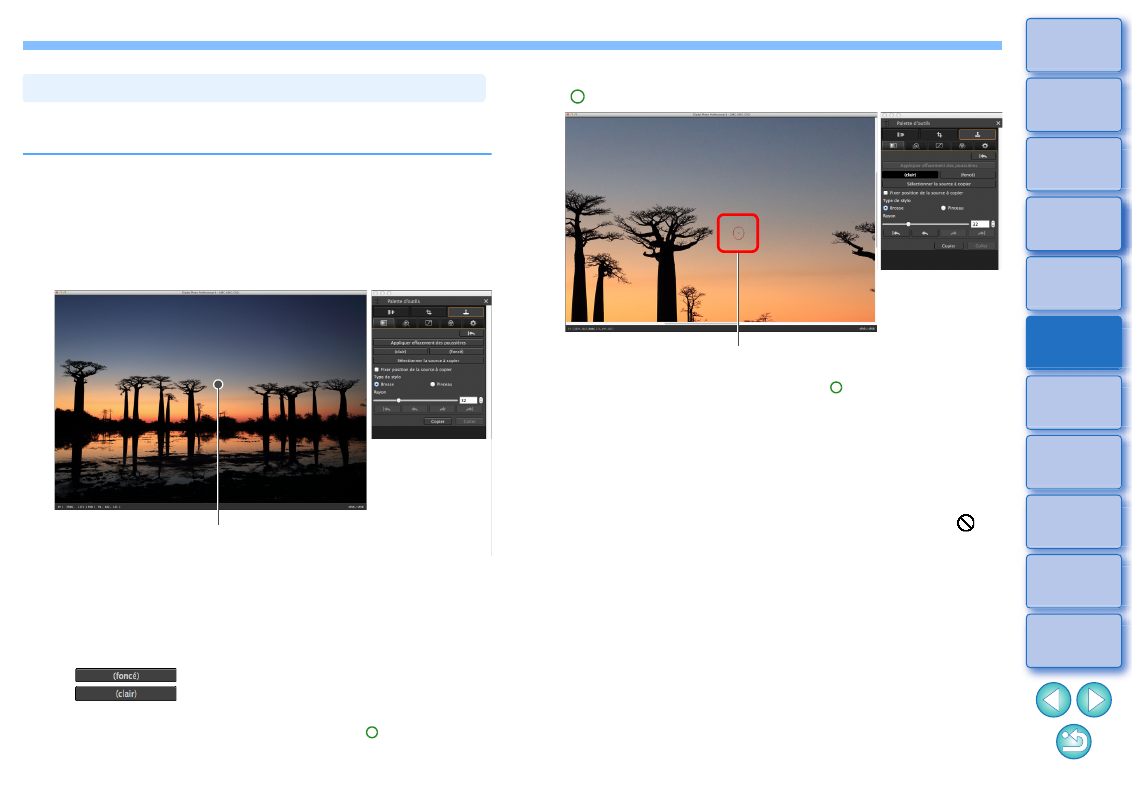
Task: Open tone curve tab in right palette
Action: [939, 145]
